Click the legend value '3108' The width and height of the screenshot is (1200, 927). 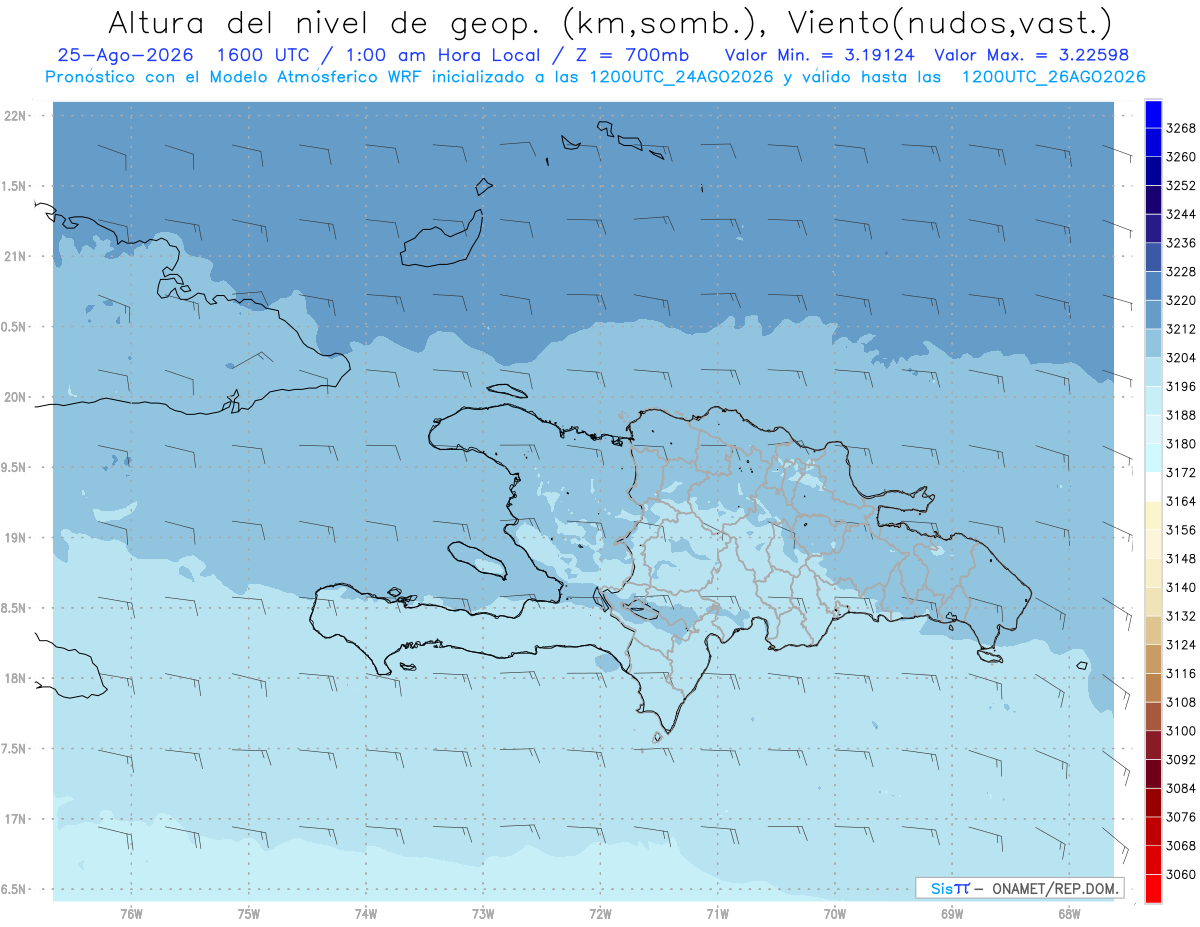(x=1181, y=702)
